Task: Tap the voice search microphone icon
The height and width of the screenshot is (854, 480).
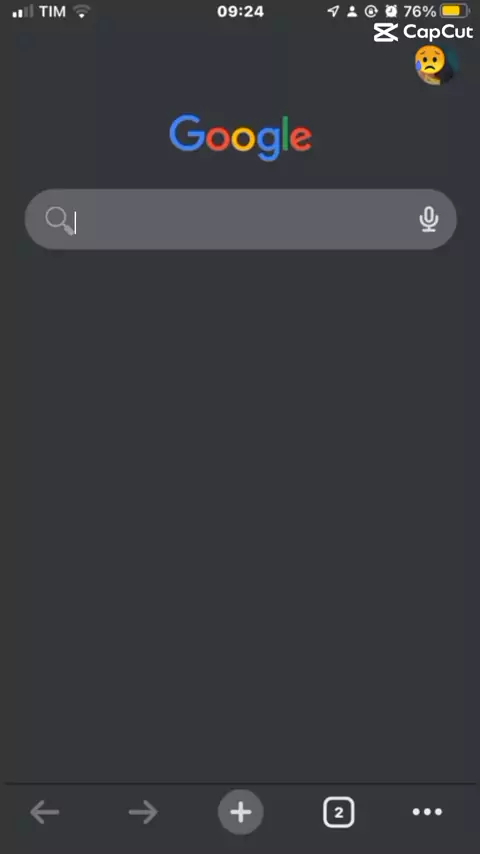Action: coord(429,219)
